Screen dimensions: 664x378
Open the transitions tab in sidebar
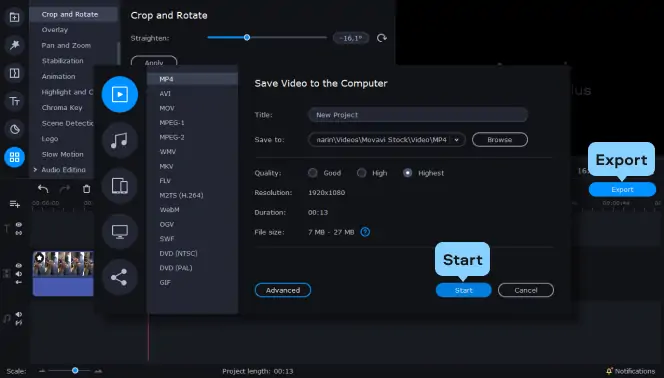click(x=14, y=73)
